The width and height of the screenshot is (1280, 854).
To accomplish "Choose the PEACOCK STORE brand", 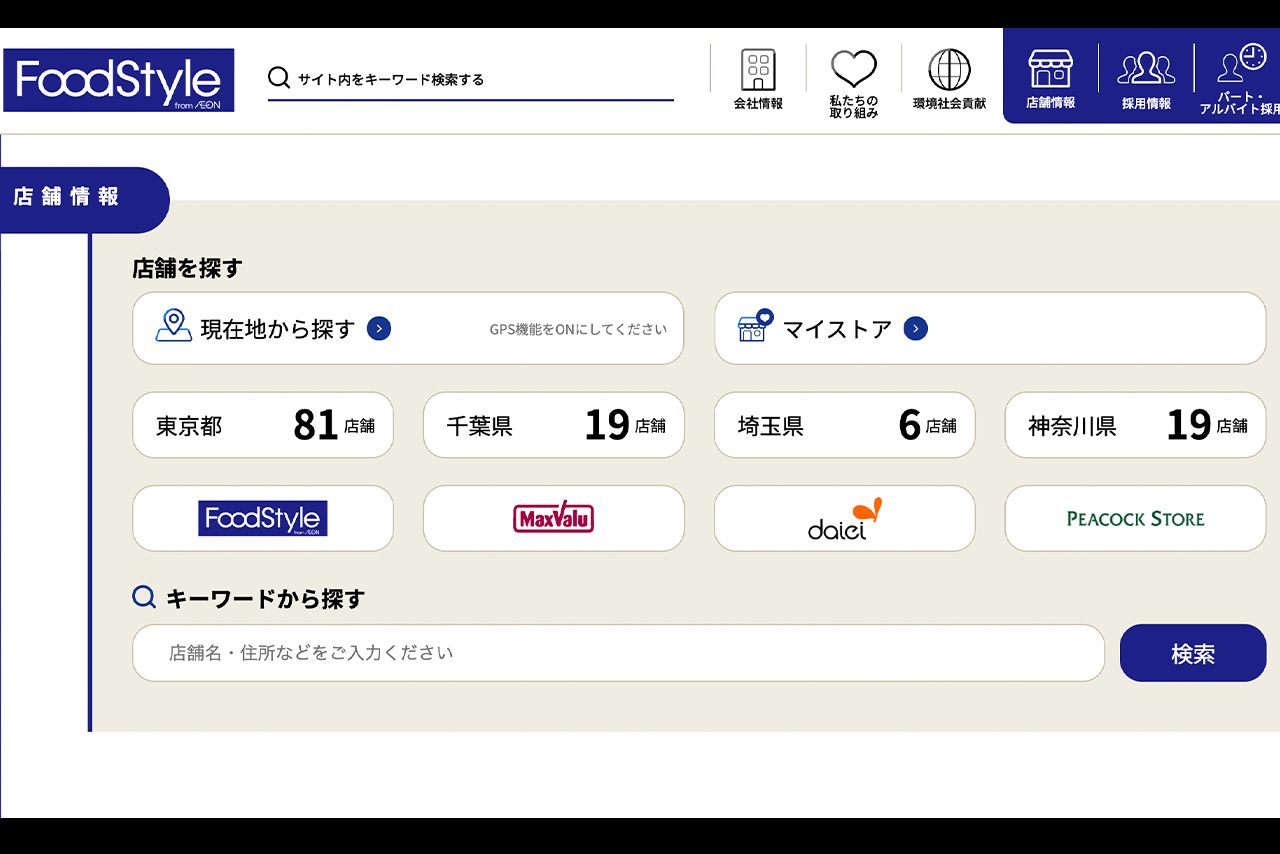I will [x=1134, y=518].
